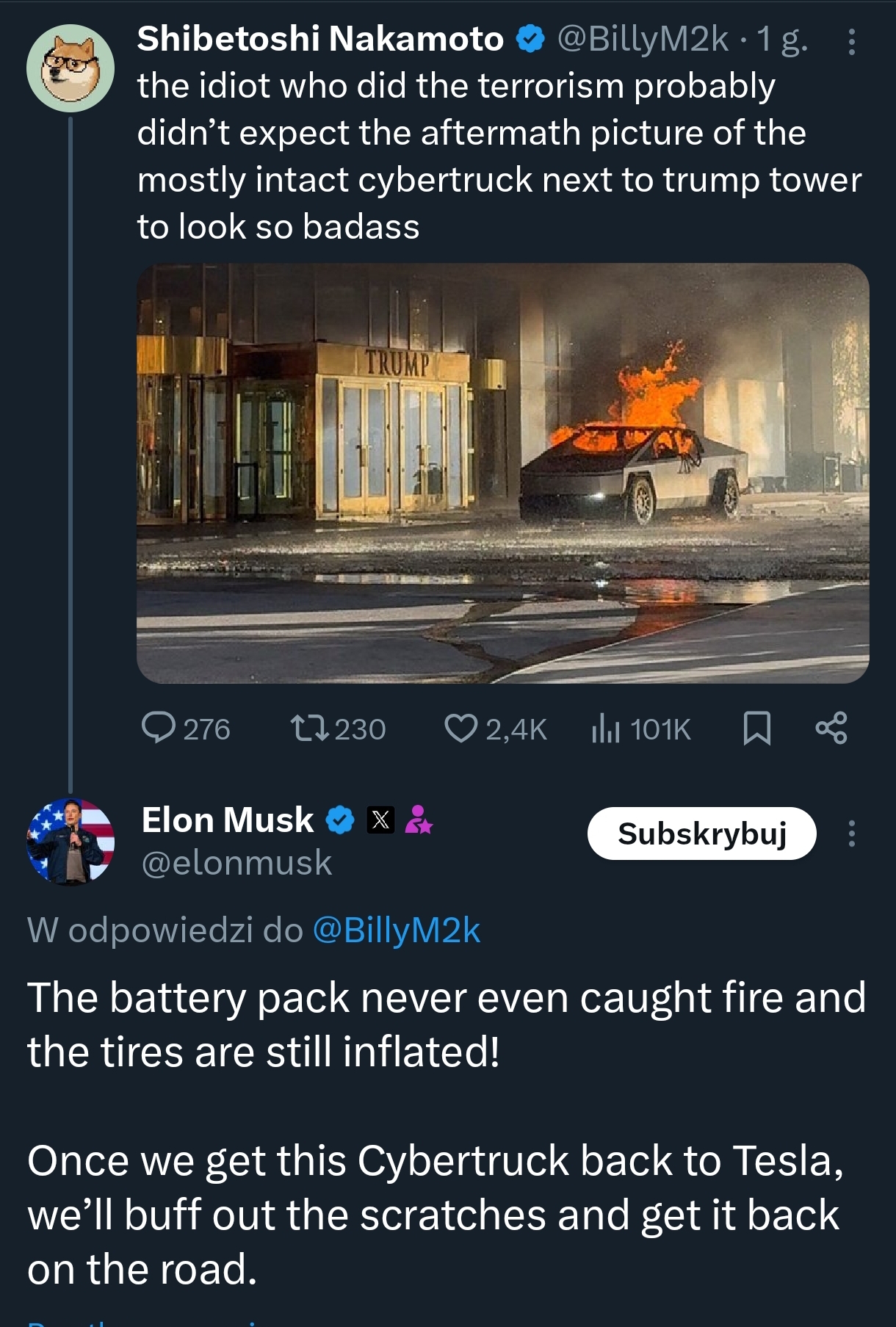Screen dimensions: 896x1327
Task: Tap the X affiliation badge by Elon Musk
Action: (380, 820)
